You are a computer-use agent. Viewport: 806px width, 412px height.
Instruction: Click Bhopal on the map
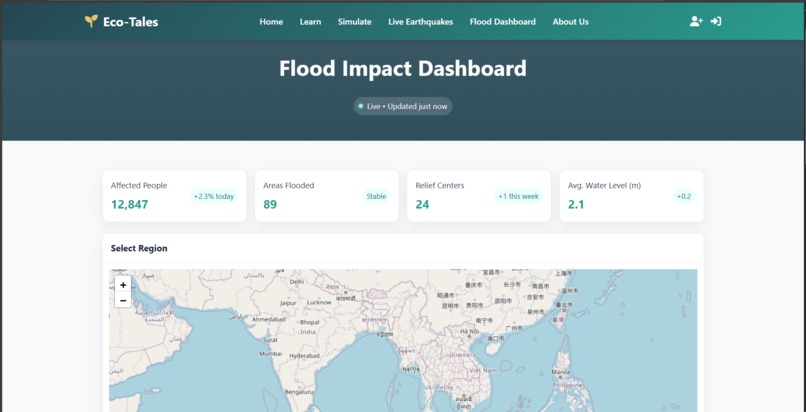point(309,322)
